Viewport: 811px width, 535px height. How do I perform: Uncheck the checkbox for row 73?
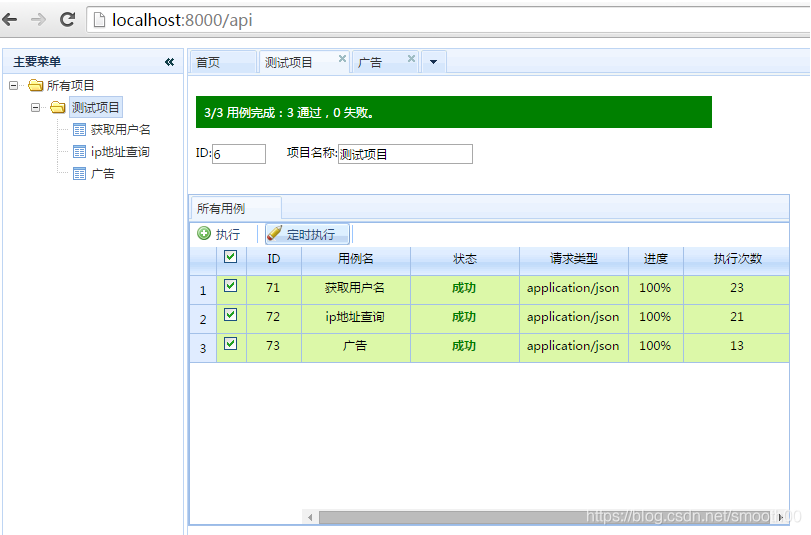pos(231,344)
